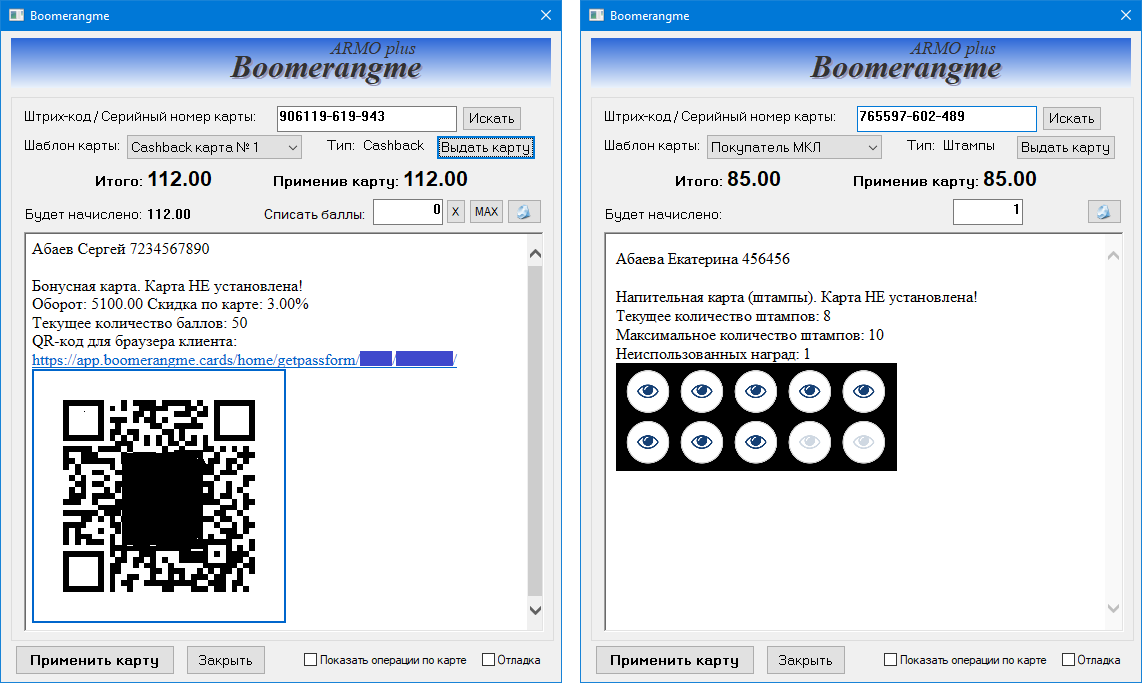Click the gift icon button beside MAX
1144x684 pixels.
(x=524, y=212)
